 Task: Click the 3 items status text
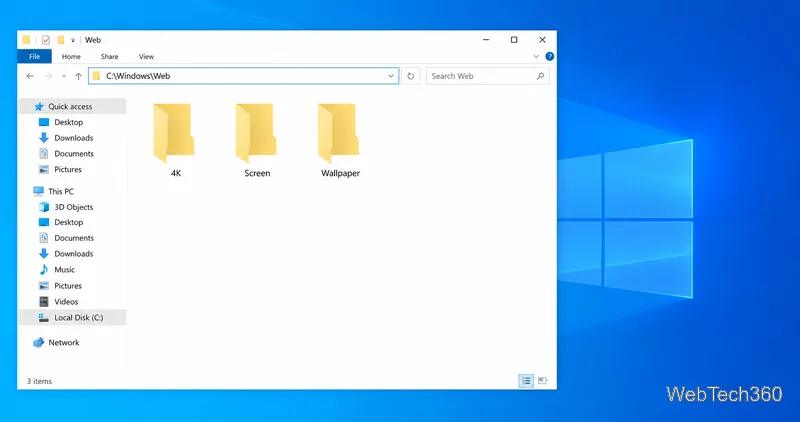coord(39,381)
